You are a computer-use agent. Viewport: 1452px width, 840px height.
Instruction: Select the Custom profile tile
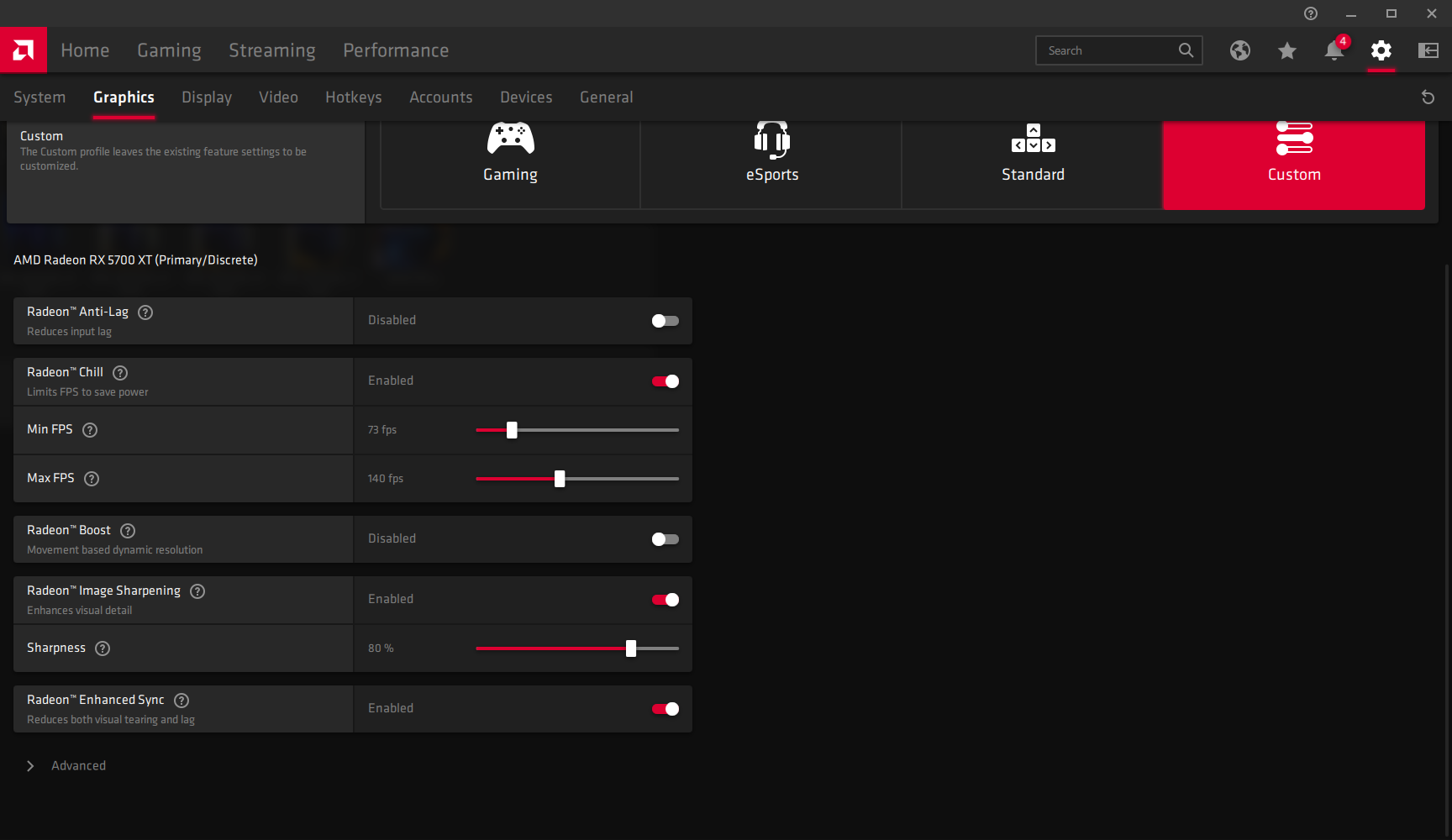(x=1294, y=165)
